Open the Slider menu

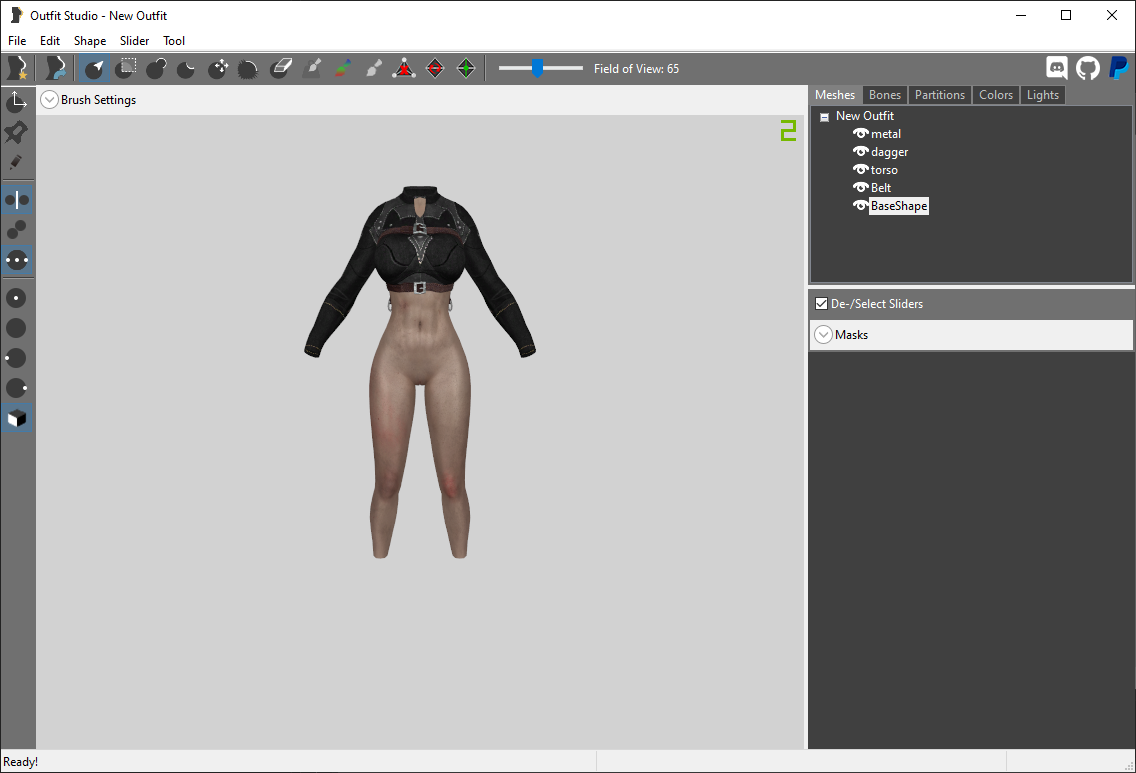click(x=135, y=41)
